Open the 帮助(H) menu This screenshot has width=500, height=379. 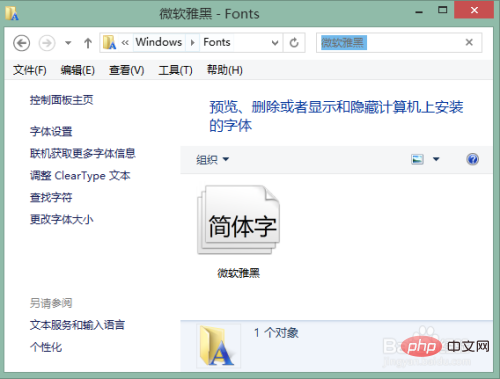click(225, 70)
